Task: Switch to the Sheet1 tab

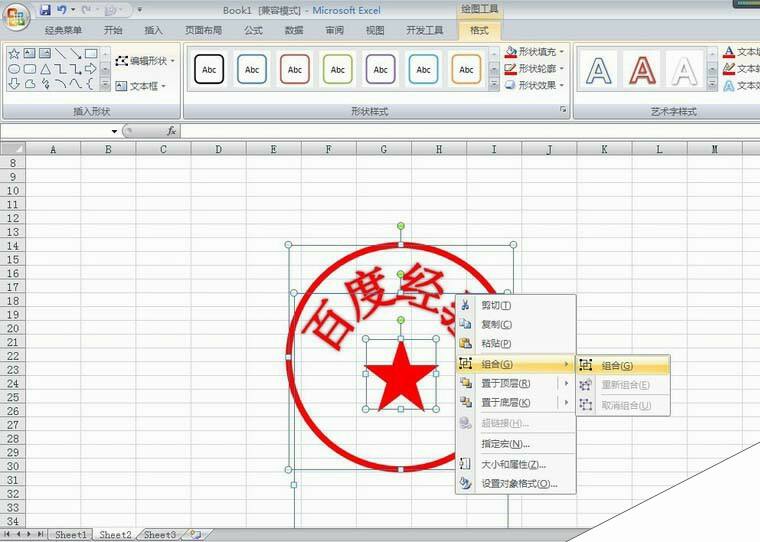Action: point(71,534)
